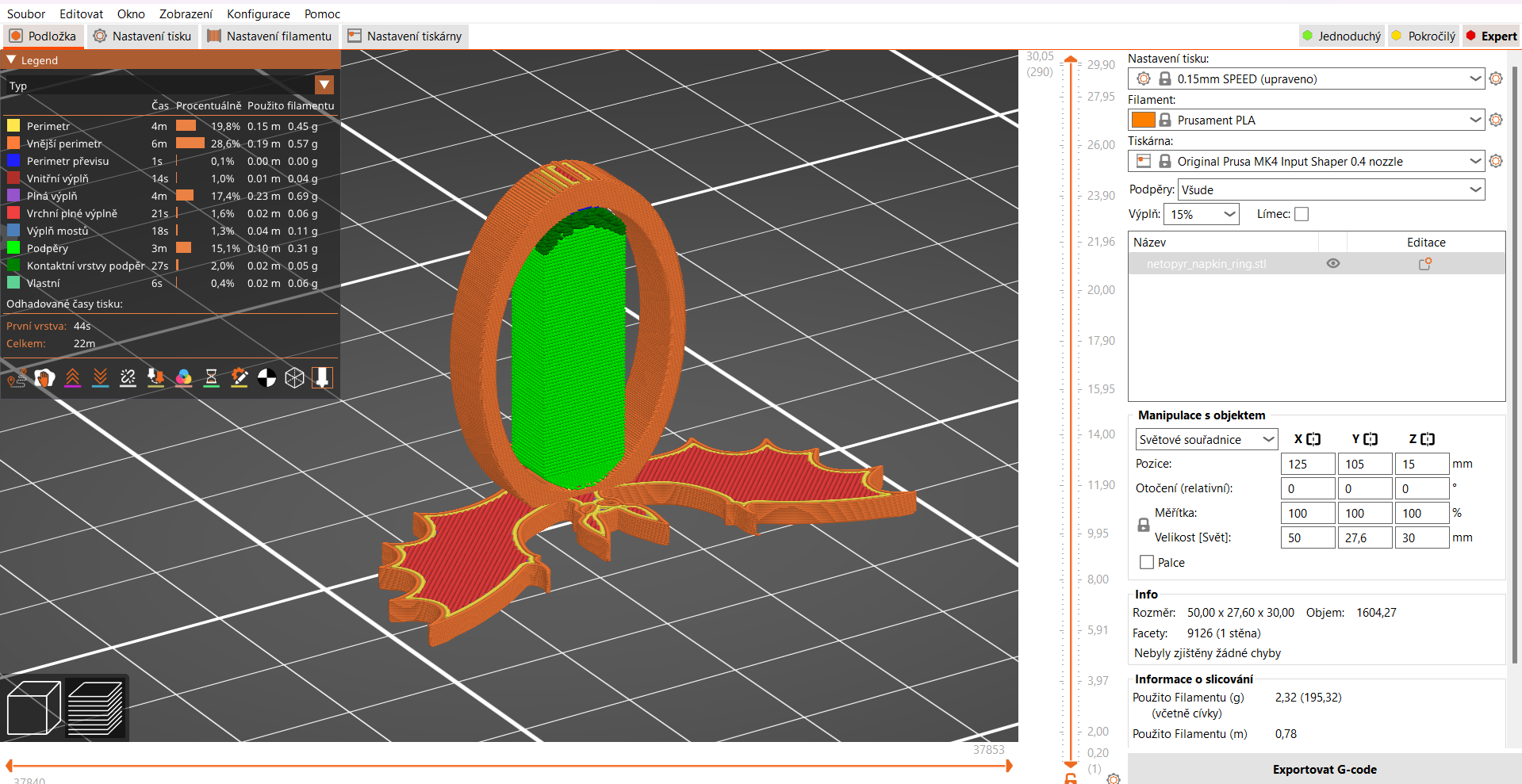The image size is (1522, 784).
Task: Open the Tiskárna printer dropdown
Action: [1306, 161]
